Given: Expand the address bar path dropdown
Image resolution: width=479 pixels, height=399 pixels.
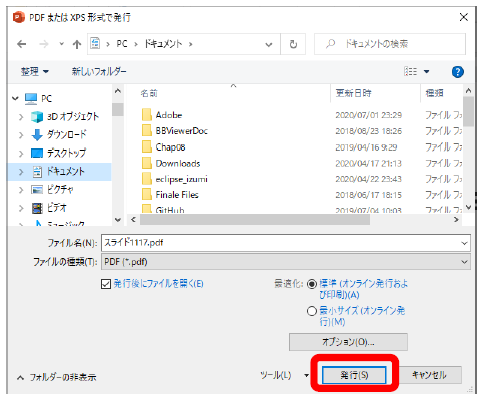Looking at the screenshot, I should pos(269,44).
